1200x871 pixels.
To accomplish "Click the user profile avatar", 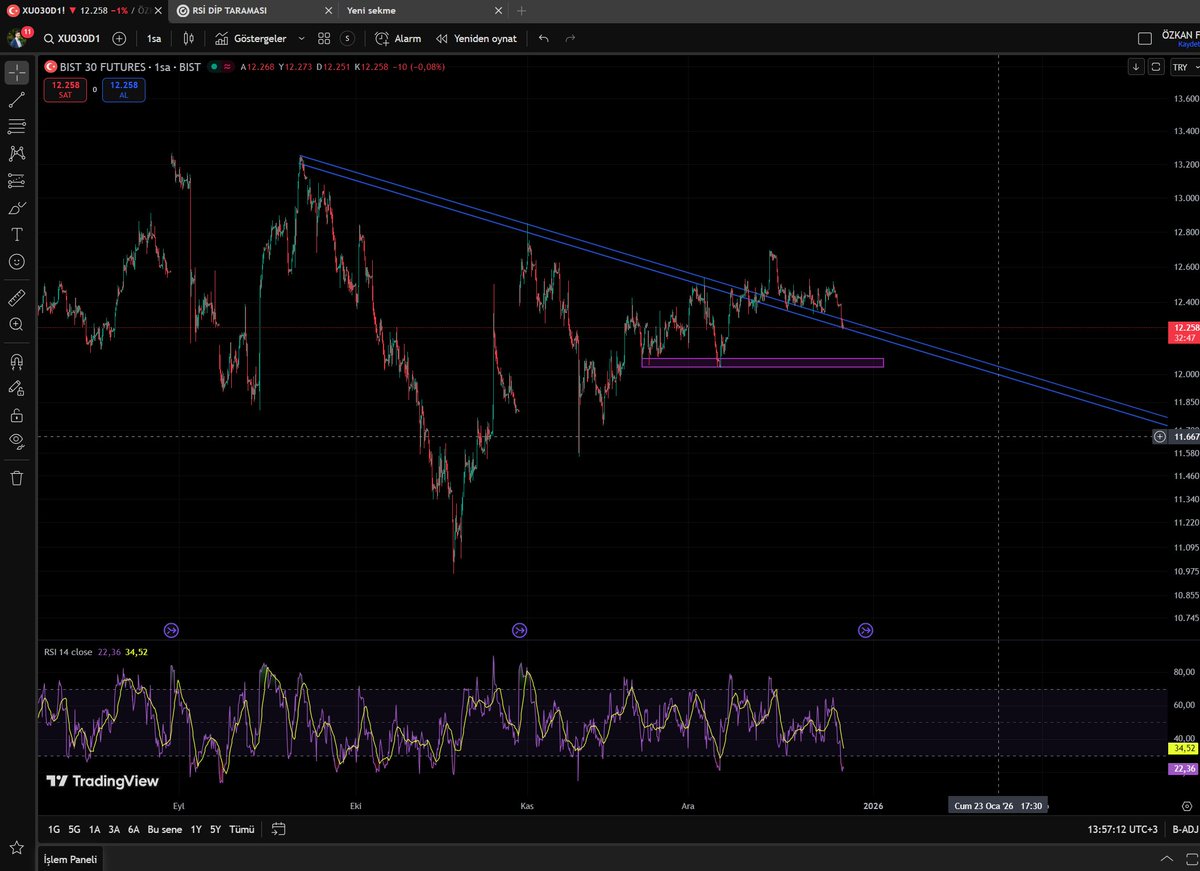I will 17,38.
